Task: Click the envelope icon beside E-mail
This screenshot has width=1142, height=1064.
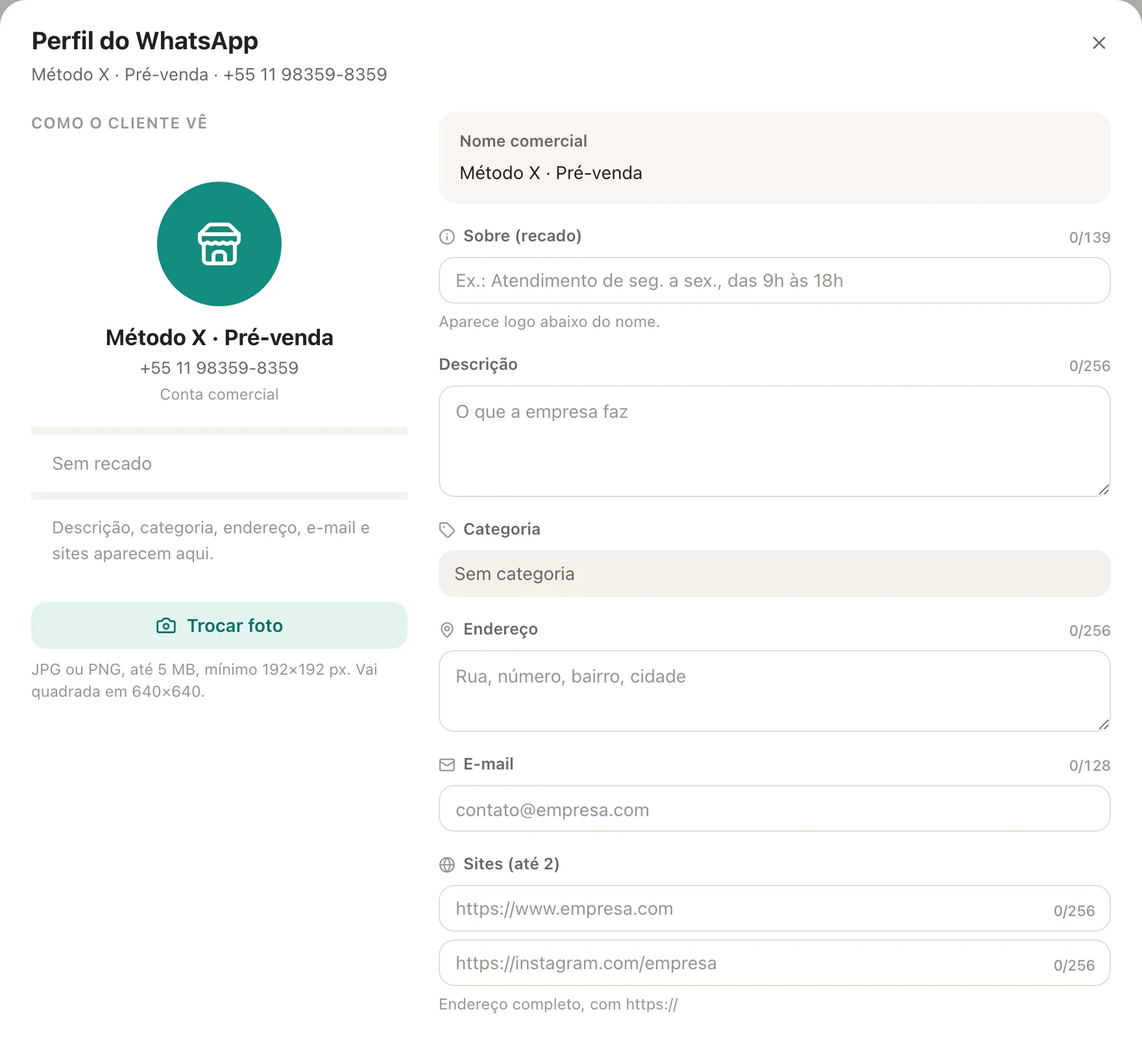Action: coord(447,765)
